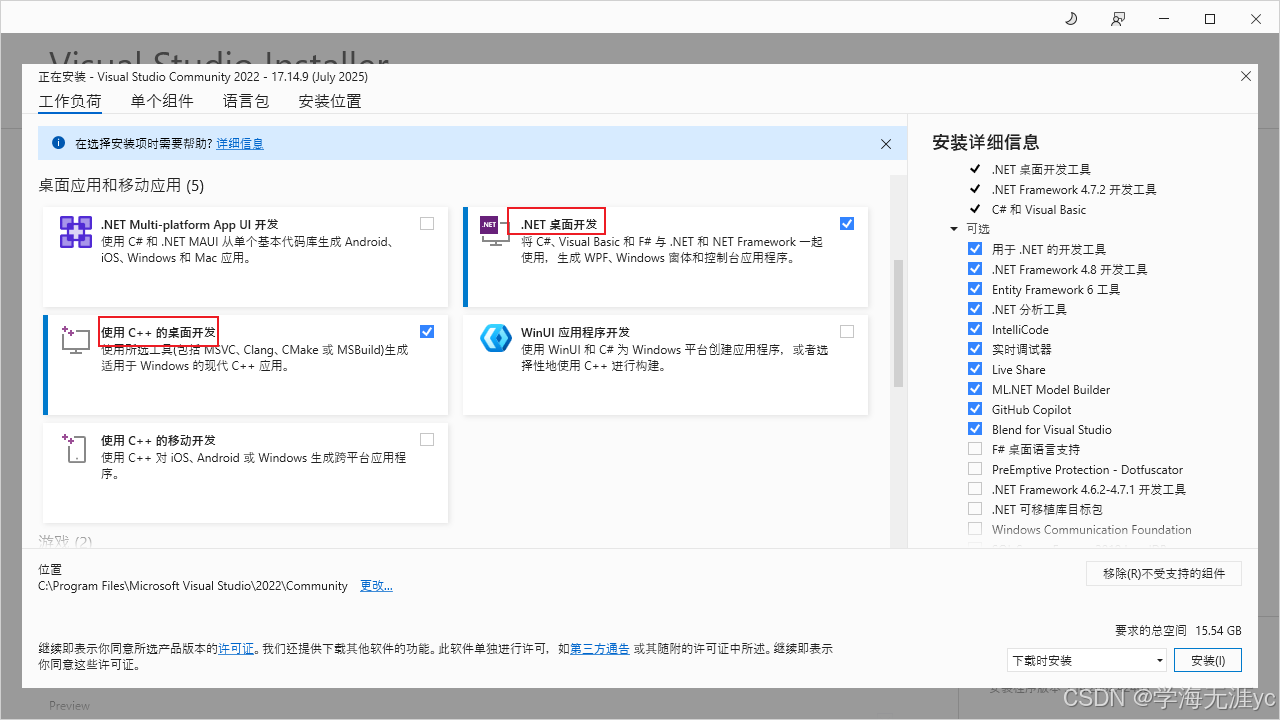Open the 详细信息 help link
The image size is (1280, 720).
[240, 144]
